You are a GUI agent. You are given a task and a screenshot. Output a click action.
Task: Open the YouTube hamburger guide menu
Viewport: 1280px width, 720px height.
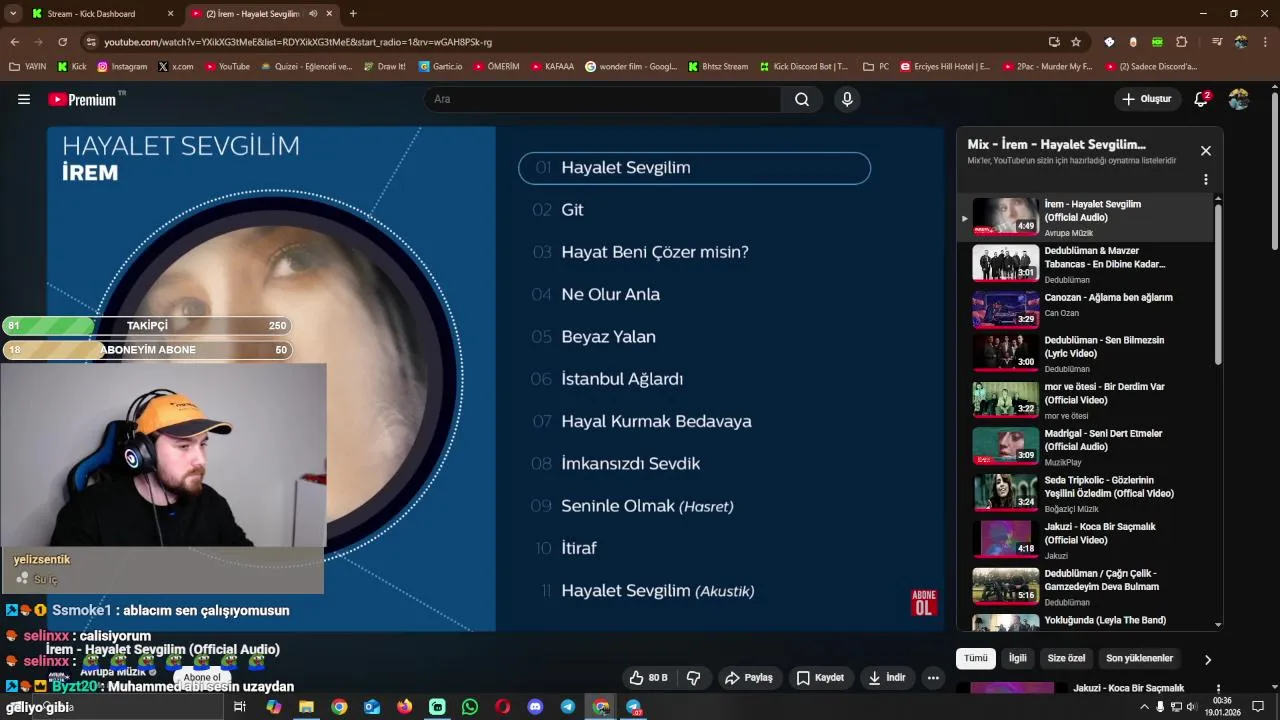click(24, 99)
